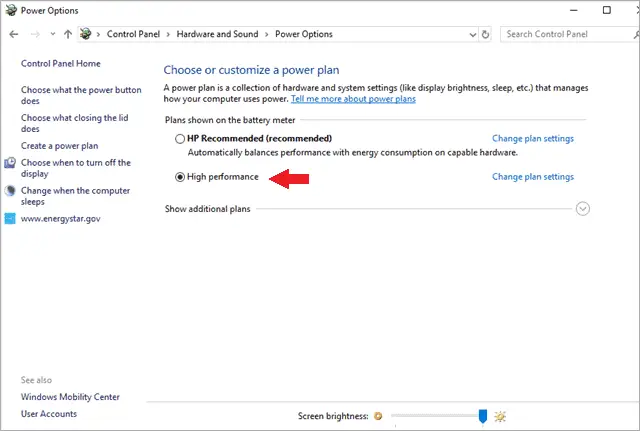Click the Power Options title bar icon
The image size is (640, 431).
11,10
